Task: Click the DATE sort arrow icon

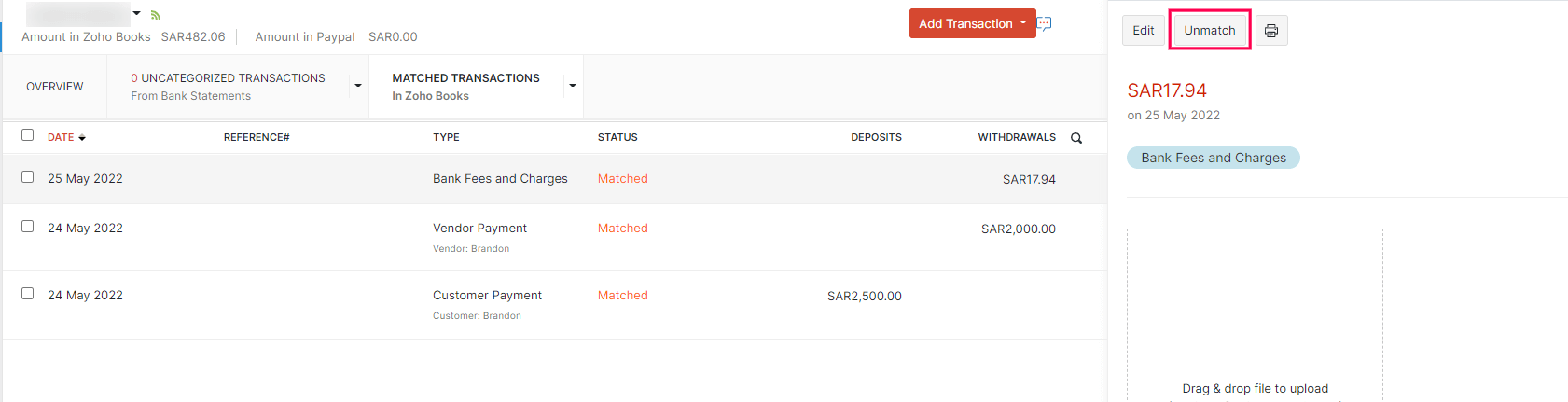Action: tap(82, 138)
